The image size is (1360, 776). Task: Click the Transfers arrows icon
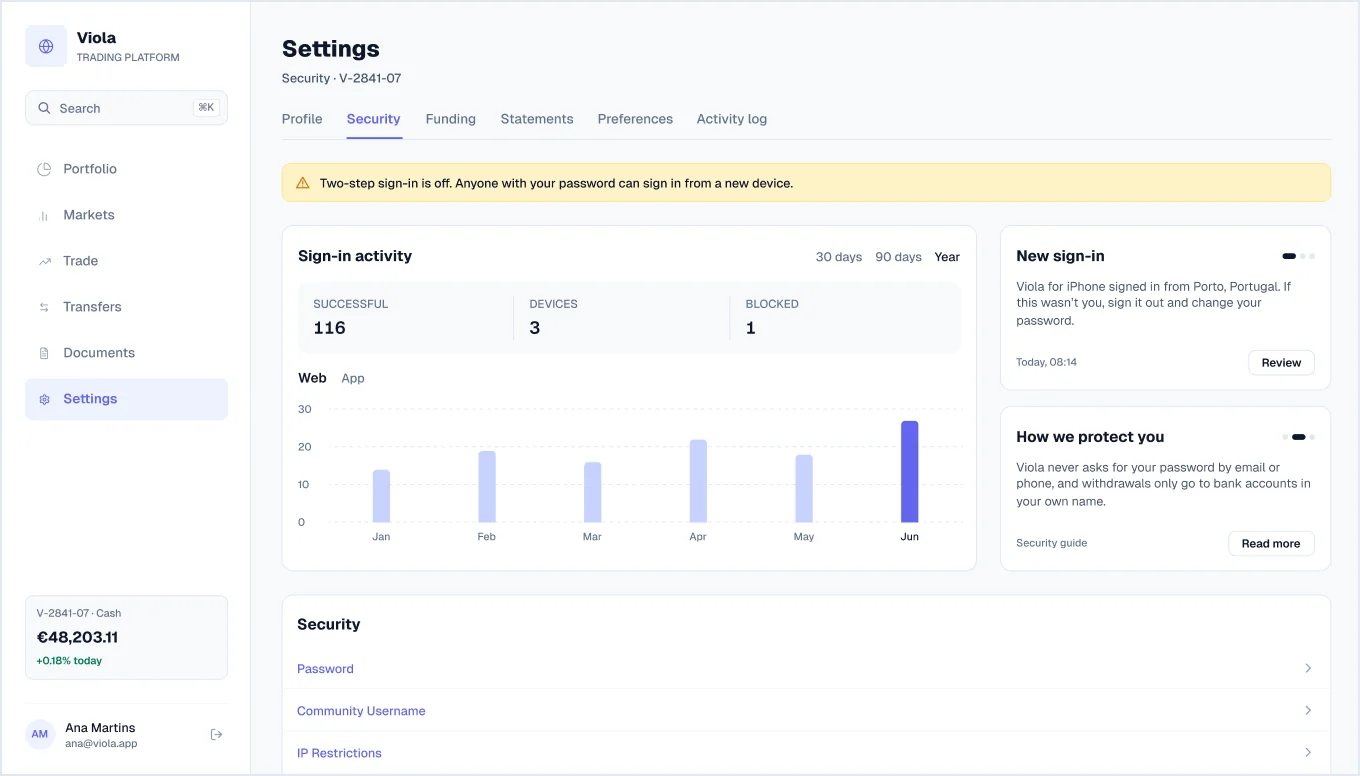click(44, 307)
